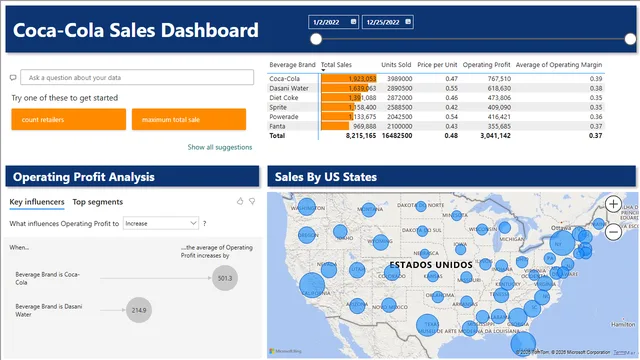Switch to the Key influencers tab

(37, 202)
